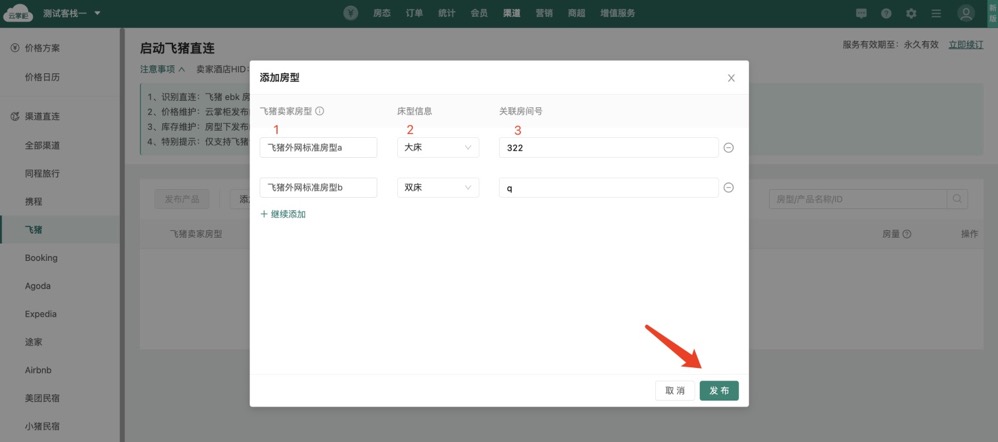The width and height of the screenshot is (998, 442).
Task: Remove the second room type row
Action: click(729, 188)
